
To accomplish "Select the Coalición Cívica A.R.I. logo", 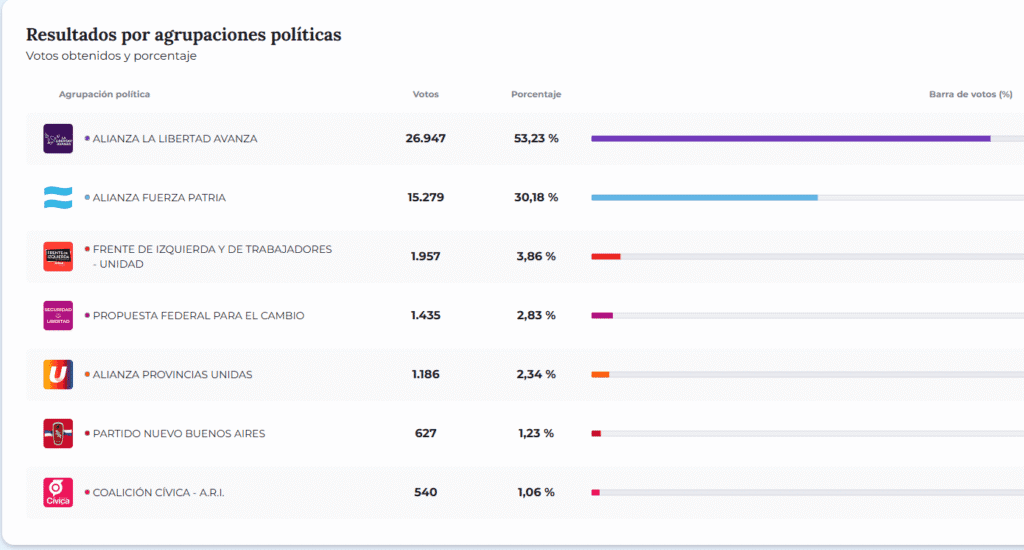I will point(58,492).
